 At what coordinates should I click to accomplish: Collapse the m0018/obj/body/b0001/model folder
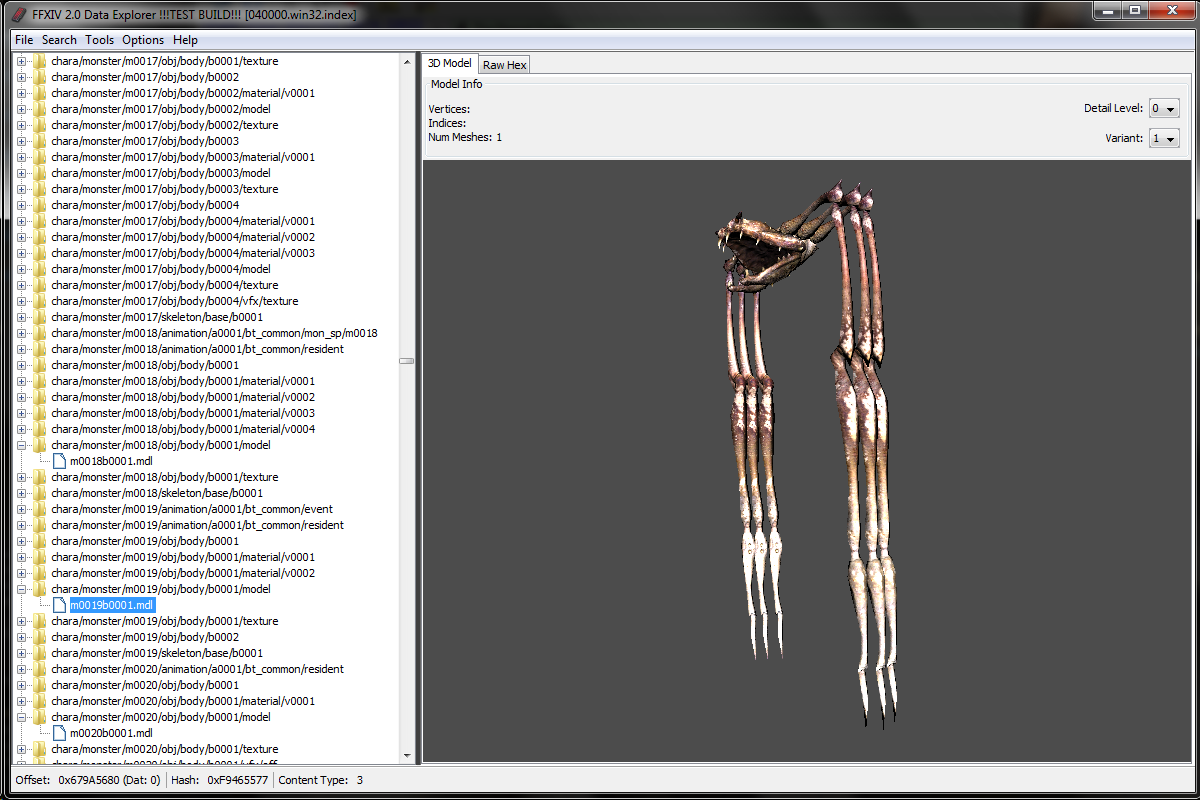click(22, 445)
